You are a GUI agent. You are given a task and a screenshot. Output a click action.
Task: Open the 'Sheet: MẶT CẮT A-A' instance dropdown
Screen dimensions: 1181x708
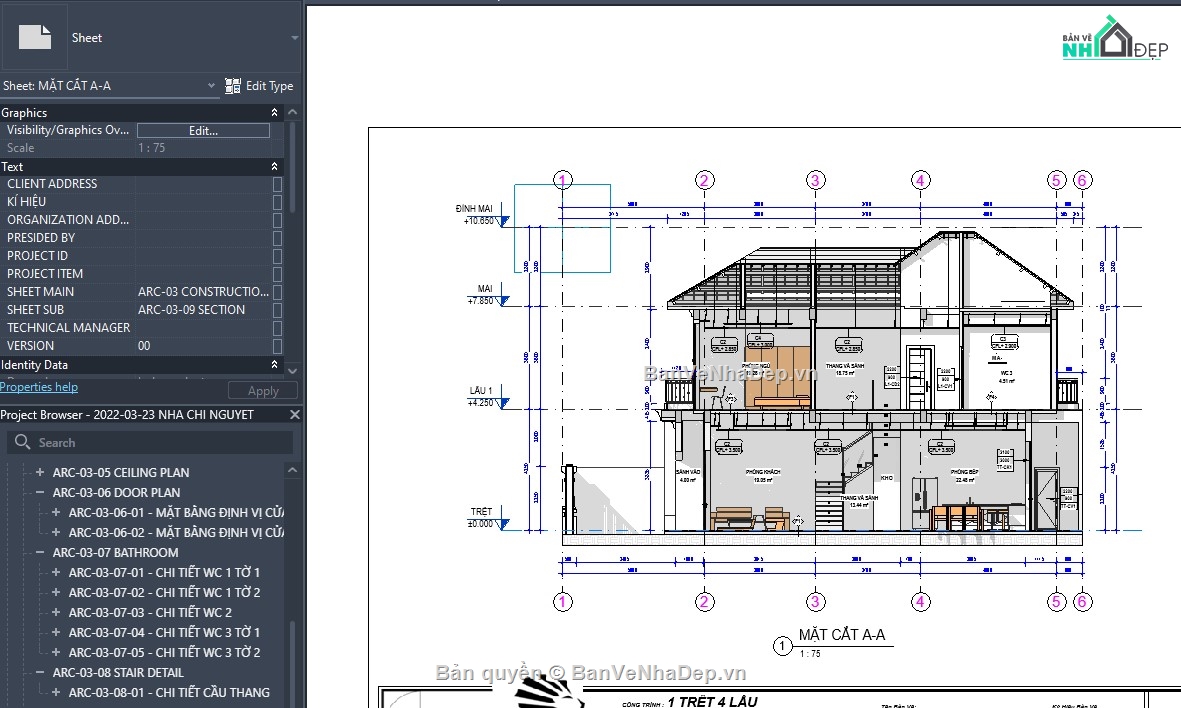(212, 86)
